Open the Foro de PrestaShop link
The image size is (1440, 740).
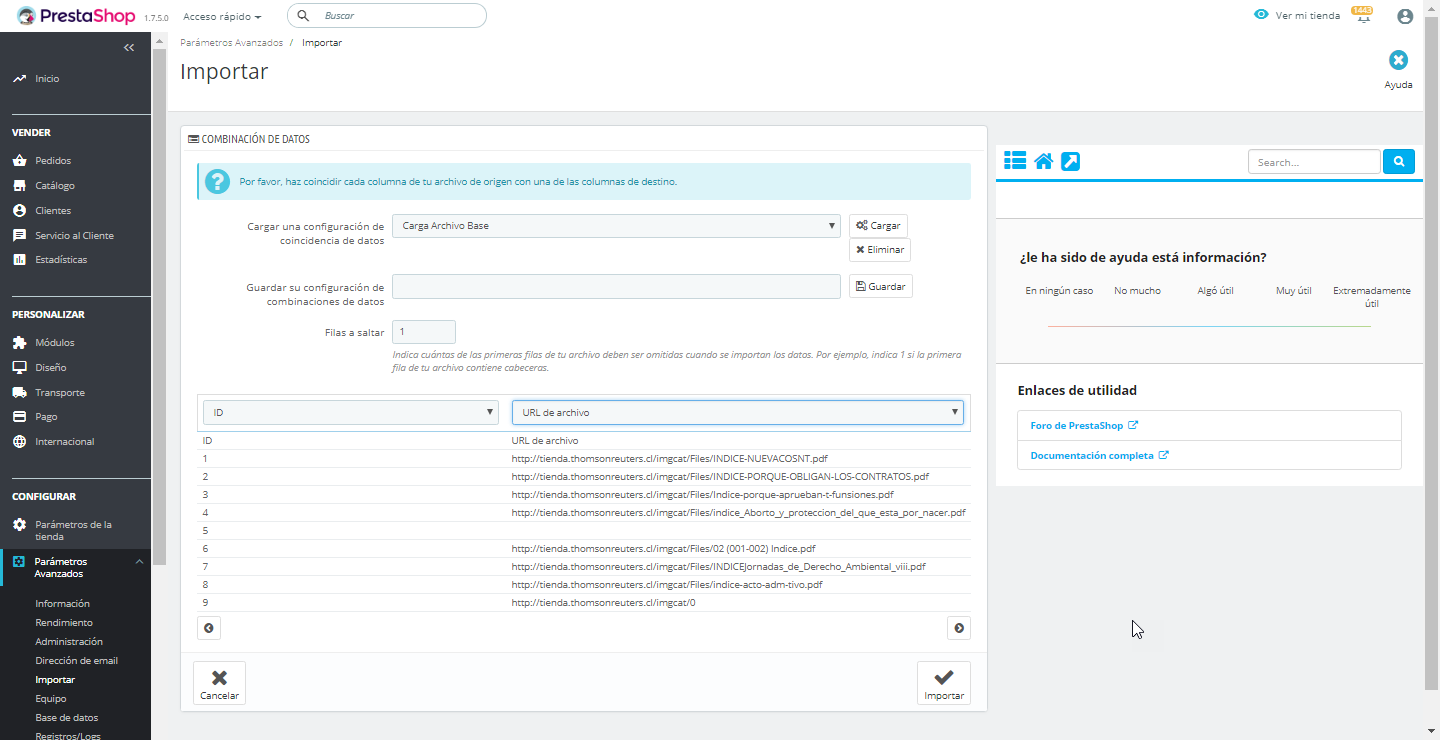(x=1084, y=426)
